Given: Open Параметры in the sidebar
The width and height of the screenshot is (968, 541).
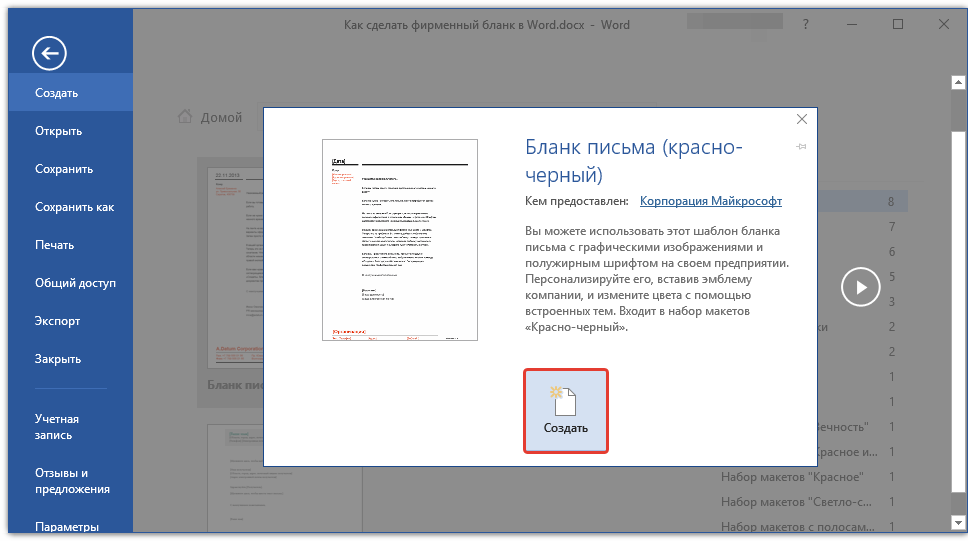Looking at the screenshot, I should click(x=66, y=527).
